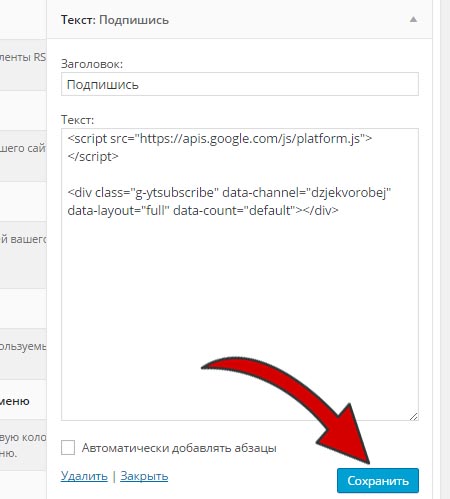This screenshot has height=499, width=450.
Task: Click the Заголовок: field label
Action: pyautogui.click(x=92, y=64)
